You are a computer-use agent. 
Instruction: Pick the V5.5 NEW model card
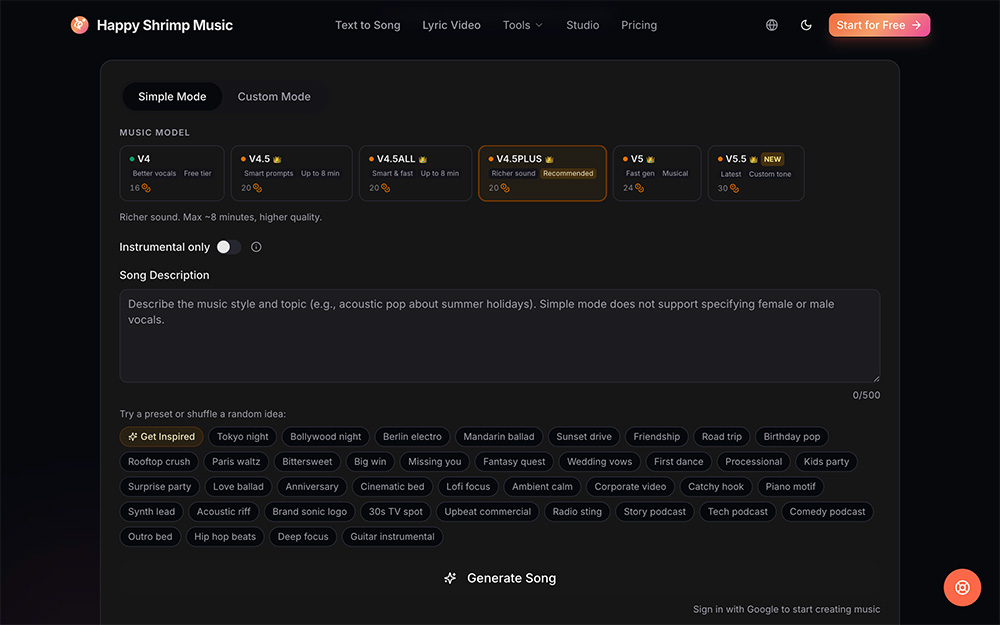[x=756, y=173]
